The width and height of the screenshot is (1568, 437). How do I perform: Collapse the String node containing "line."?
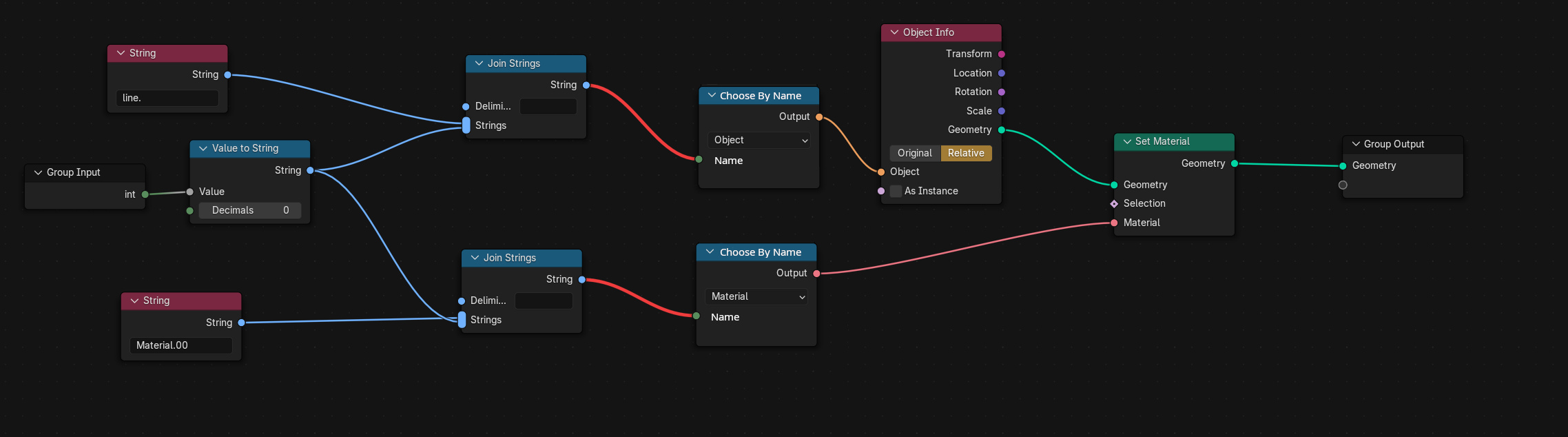point(121,53)
